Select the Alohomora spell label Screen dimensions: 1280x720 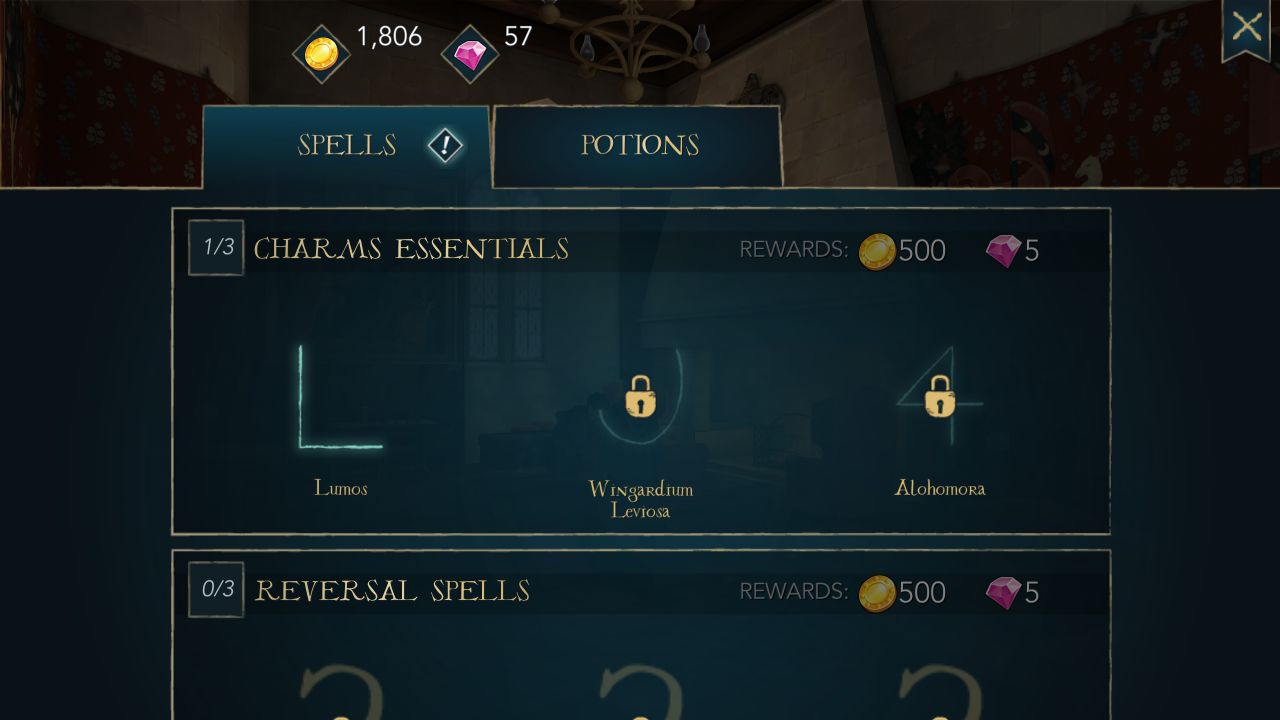click(x=940, y=488)
